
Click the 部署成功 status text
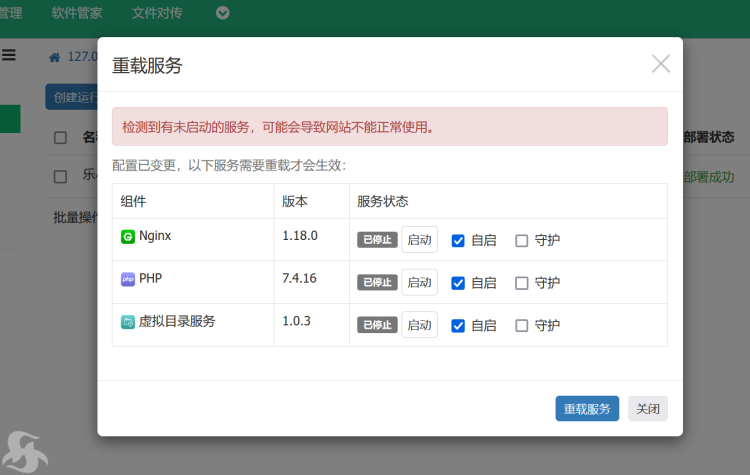click(x=708, y=177)
